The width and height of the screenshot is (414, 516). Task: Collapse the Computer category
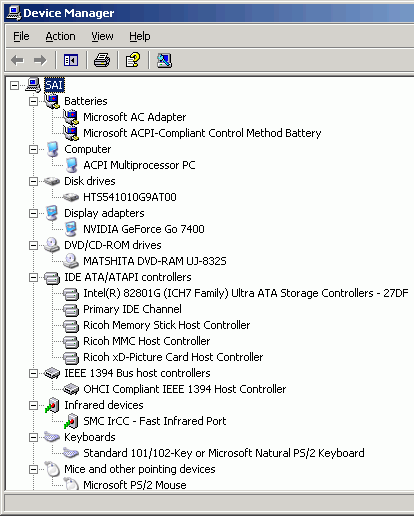click(x=33, y=149)
